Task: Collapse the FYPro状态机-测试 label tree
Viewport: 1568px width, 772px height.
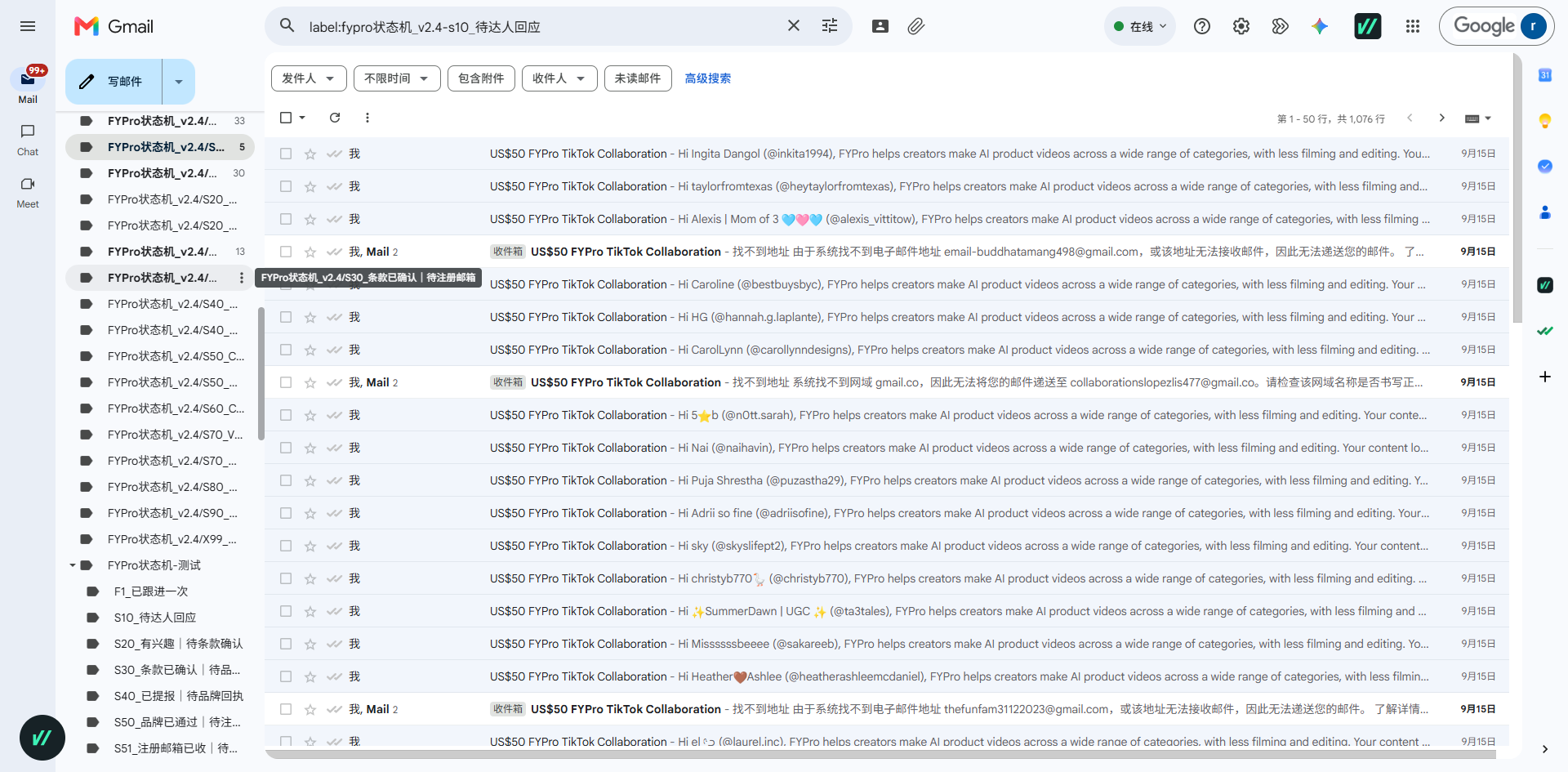Action: 73,565
